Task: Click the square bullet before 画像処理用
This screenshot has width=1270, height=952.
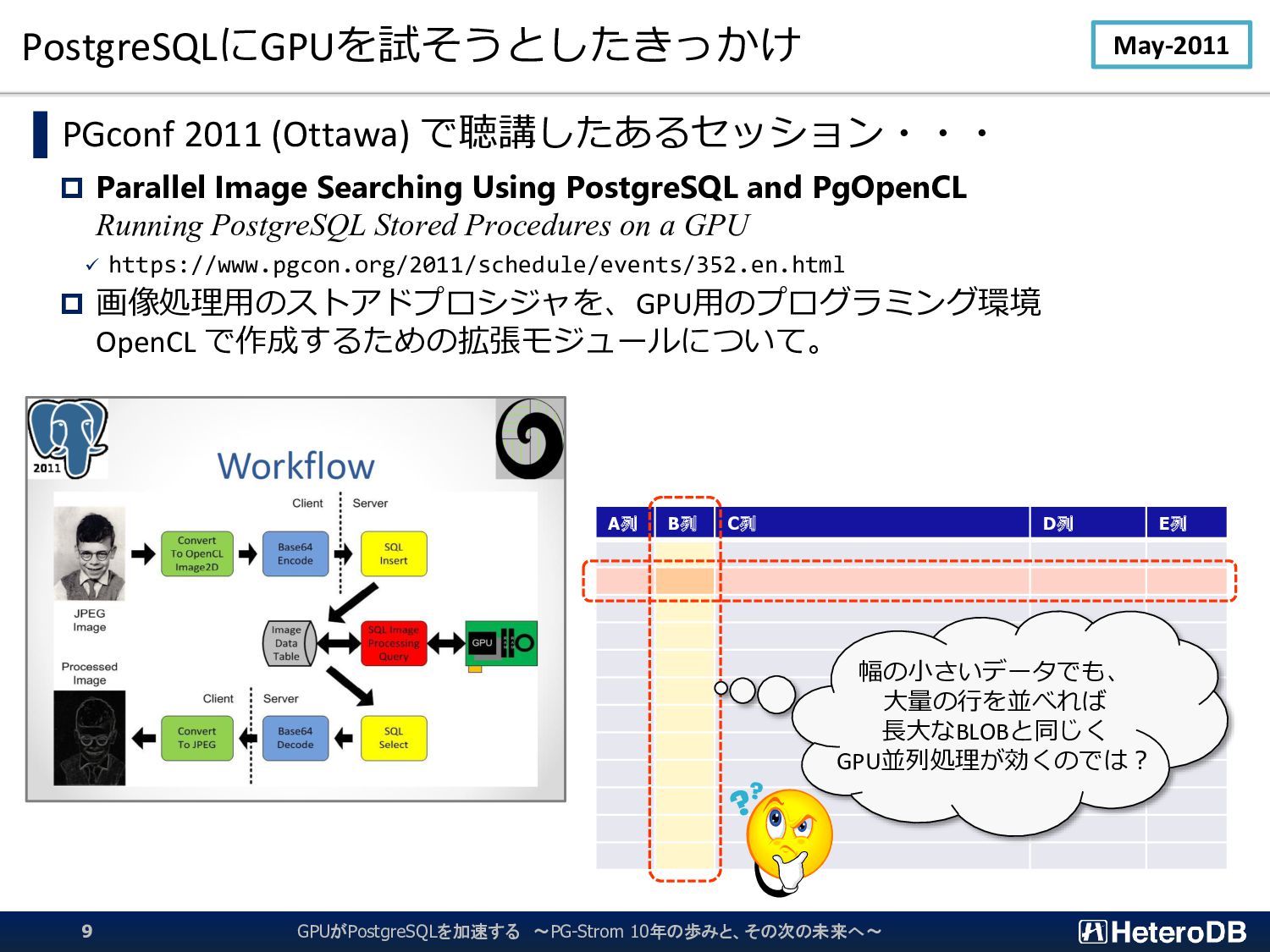Action: tap(72, 303)
